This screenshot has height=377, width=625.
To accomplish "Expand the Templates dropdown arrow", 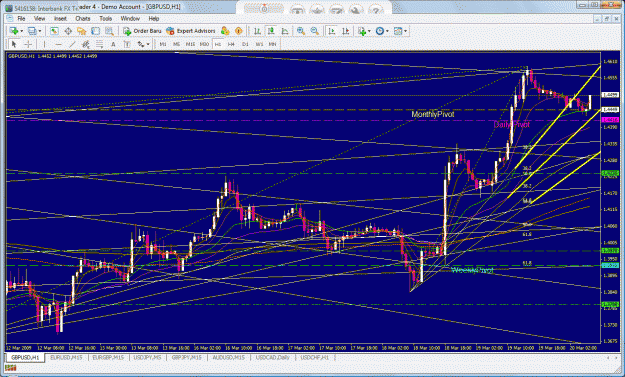I will tap(405, 31).
